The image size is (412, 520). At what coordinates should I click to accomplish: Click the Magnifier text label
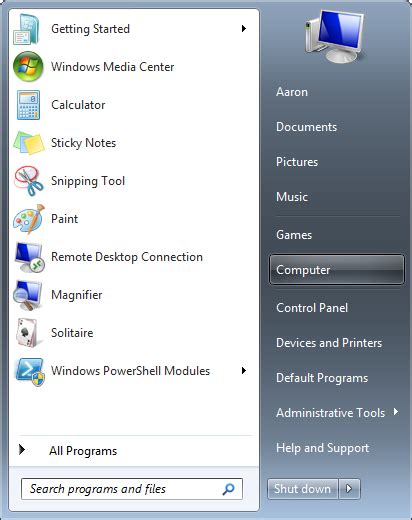[77, 295]
